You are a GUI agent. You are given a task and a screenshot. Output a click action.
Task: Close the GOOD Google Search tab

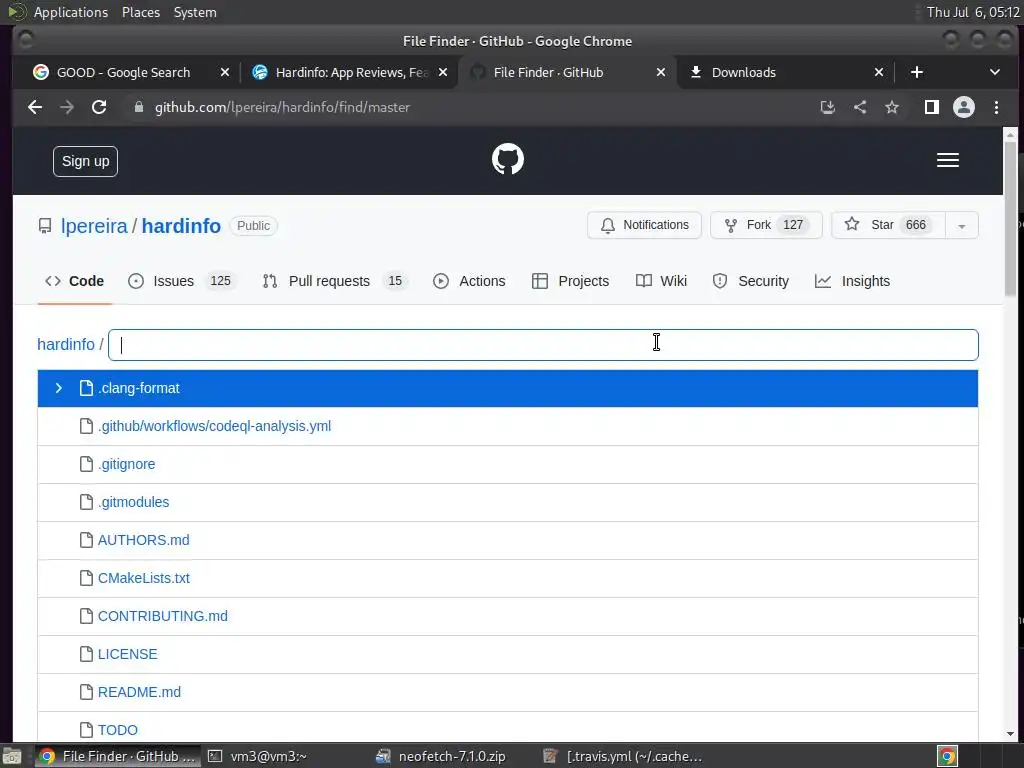click(225, 72)
